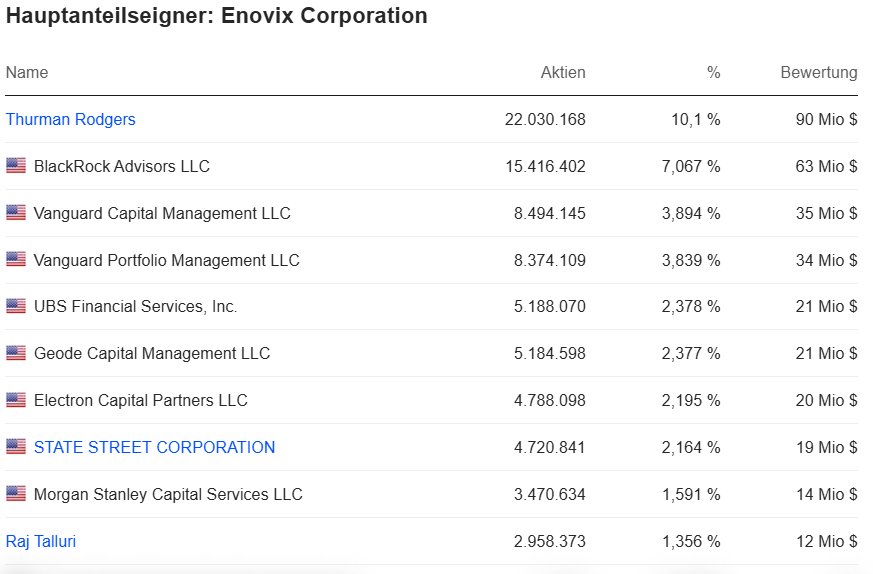
Task: Click share count 4.720.841
Action: [x=550, y=447]
